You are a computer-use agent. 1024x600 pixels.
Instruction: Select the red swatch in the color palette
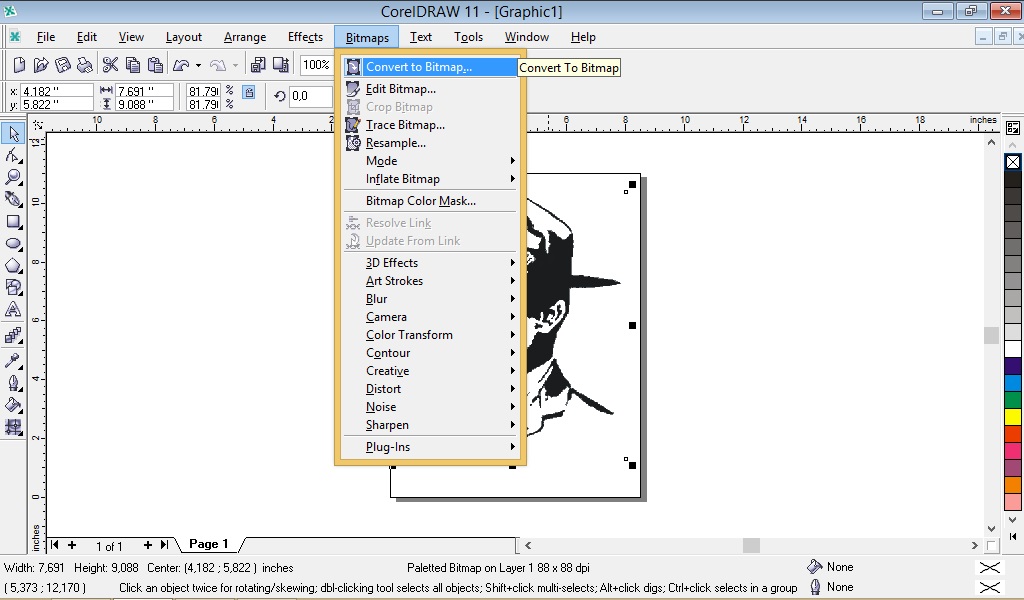[1013, 434]
